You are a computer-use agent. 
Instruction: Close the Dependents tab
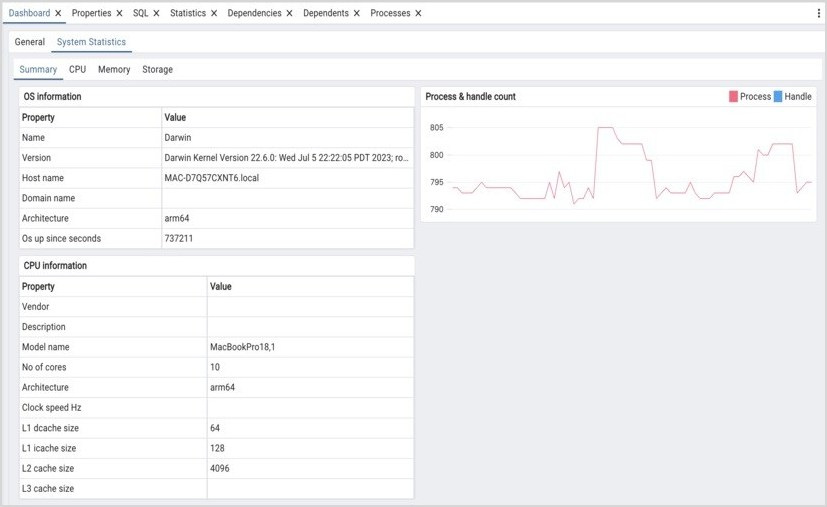[357, 14]
